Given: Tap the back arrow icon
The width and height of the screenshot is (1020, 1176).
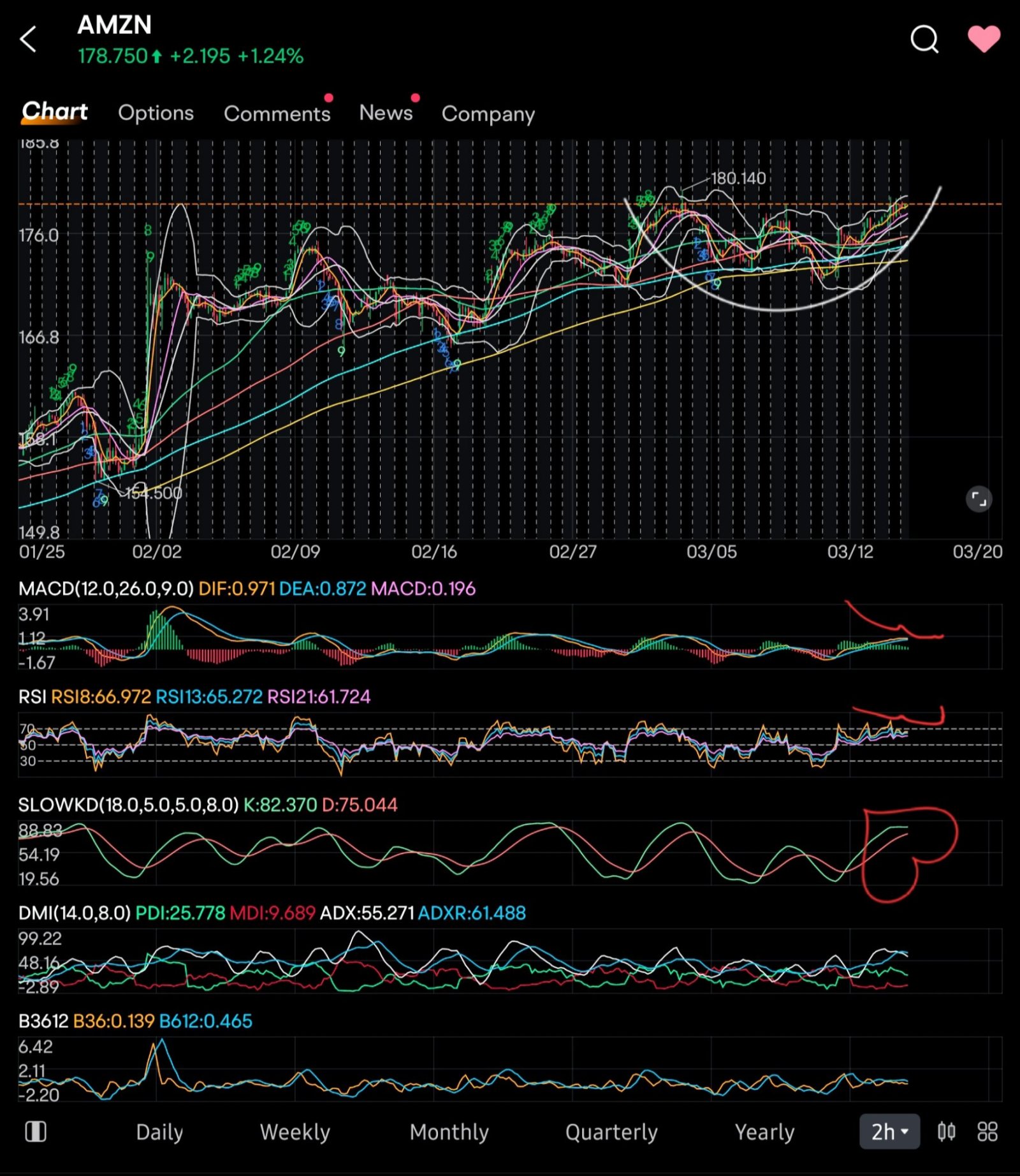Looking at the screenshot, I should point(29,40).
